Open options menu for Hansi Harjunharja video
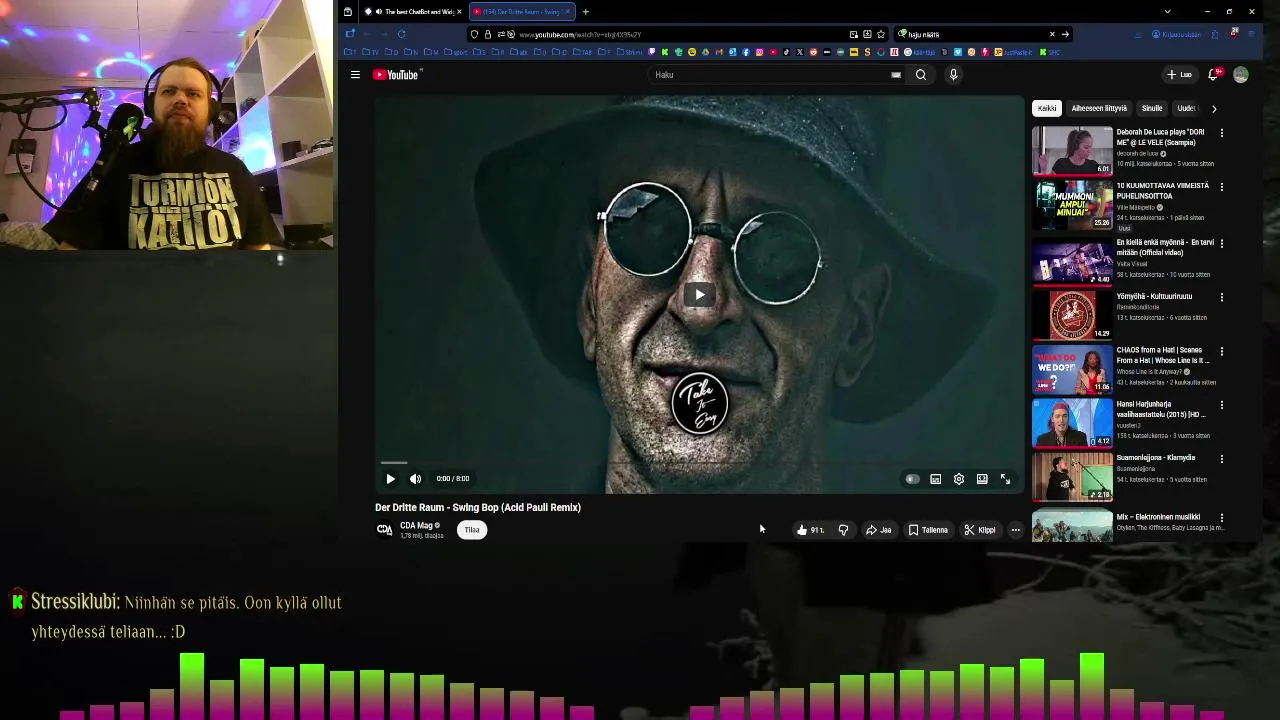The height and width of the screenshot is (720, 1280). [x=1221, y=405]
